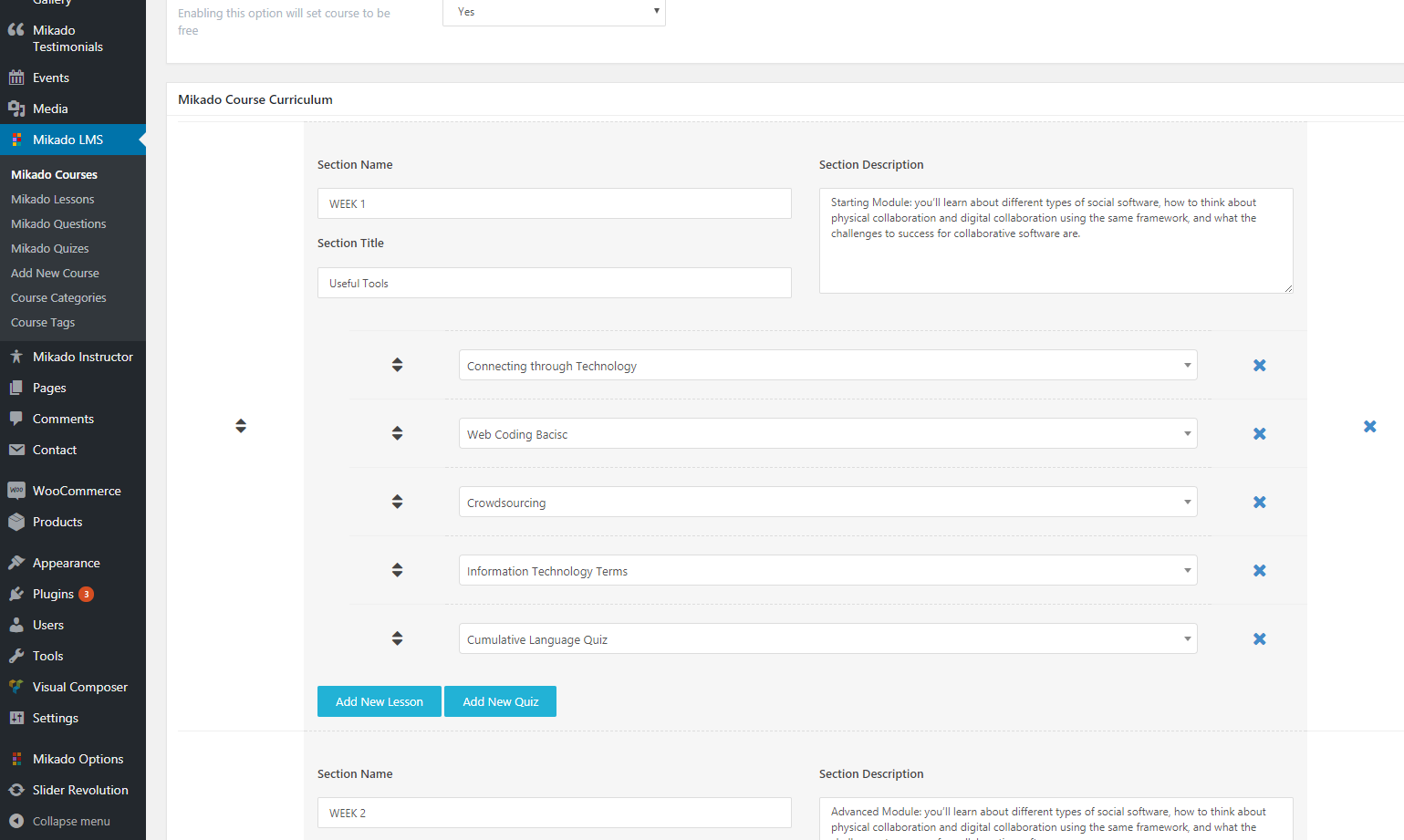Click the WooCommerce icon in sidebar

click(16, 491)
